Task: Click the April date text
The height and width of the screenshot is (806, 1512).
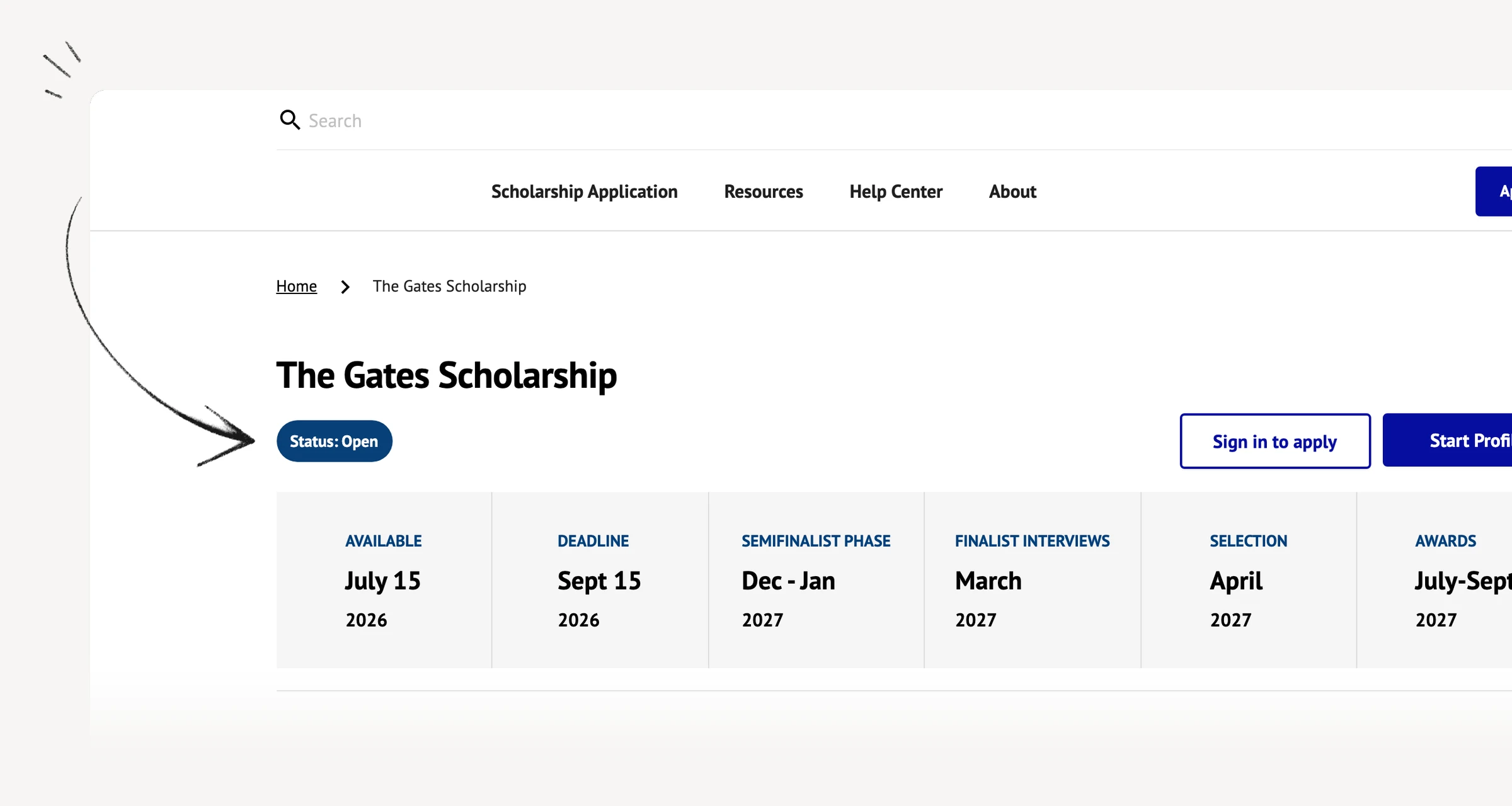Action: pyautogui.click(x=1236, y=581)
